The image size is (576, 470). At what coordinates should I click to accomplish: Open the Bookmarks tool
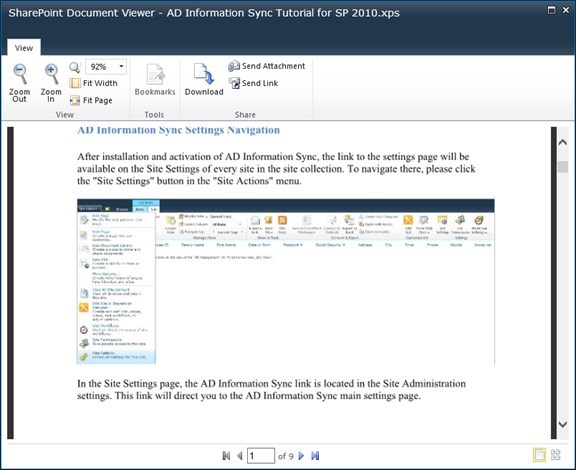[x=155, y=80]
